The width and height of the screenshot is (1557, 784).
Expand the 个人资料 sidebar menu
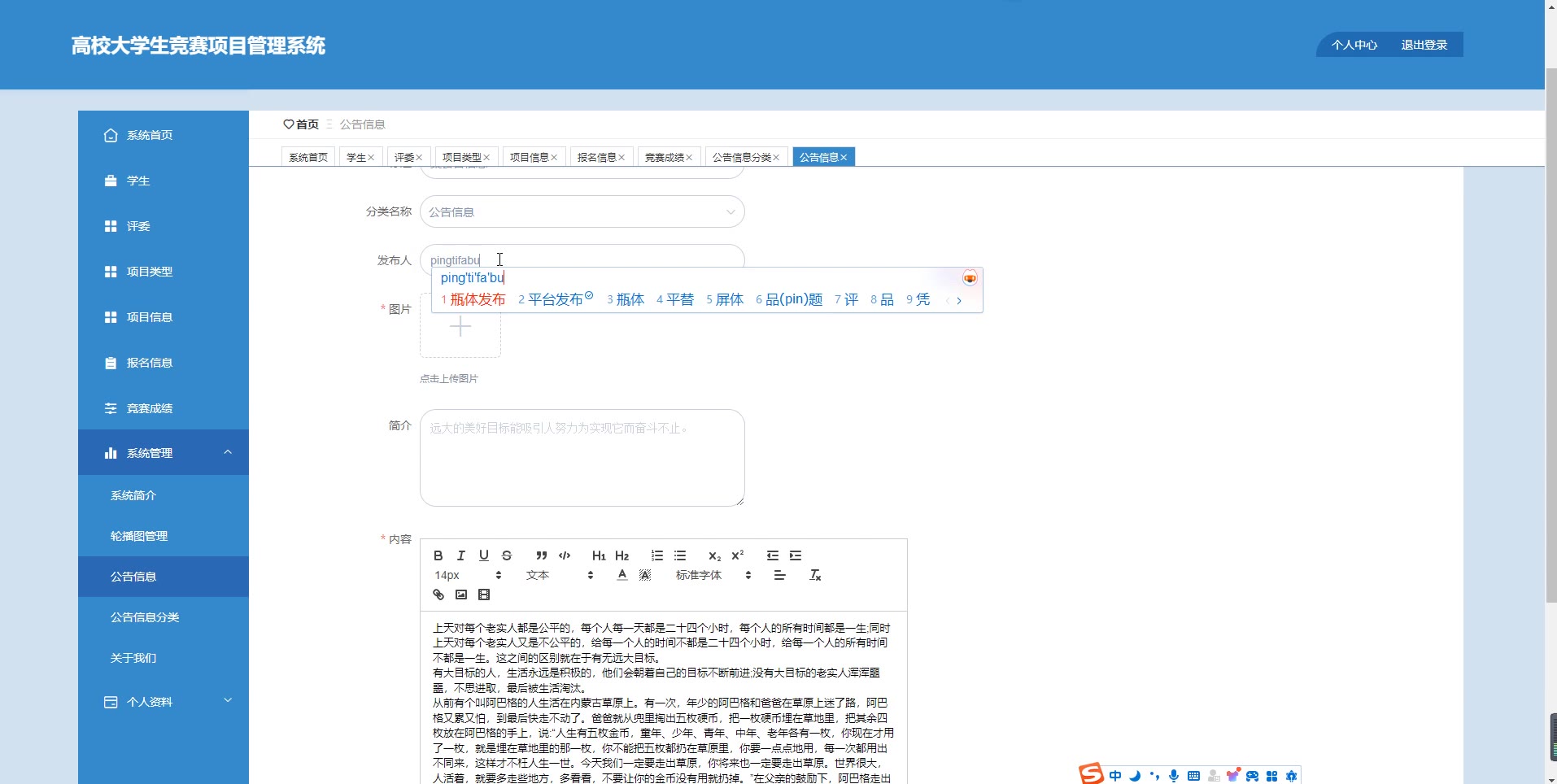(164, 701)
